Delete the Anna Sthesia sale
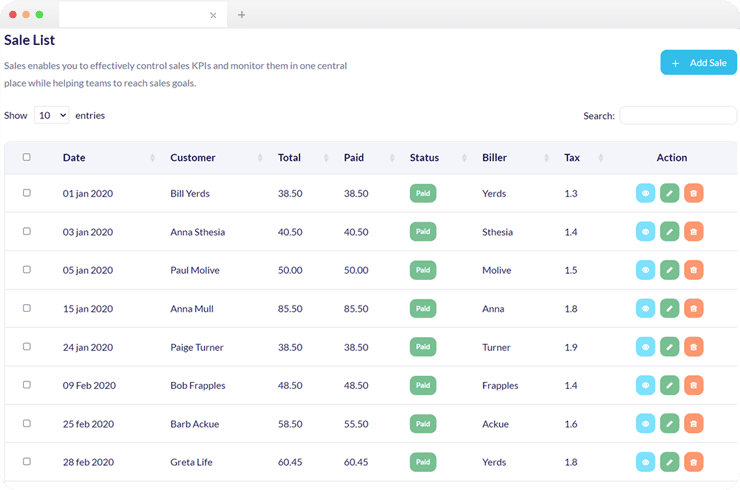Viewport: 740px width, 490px height. pyautogui.click(x=693, y=232)
